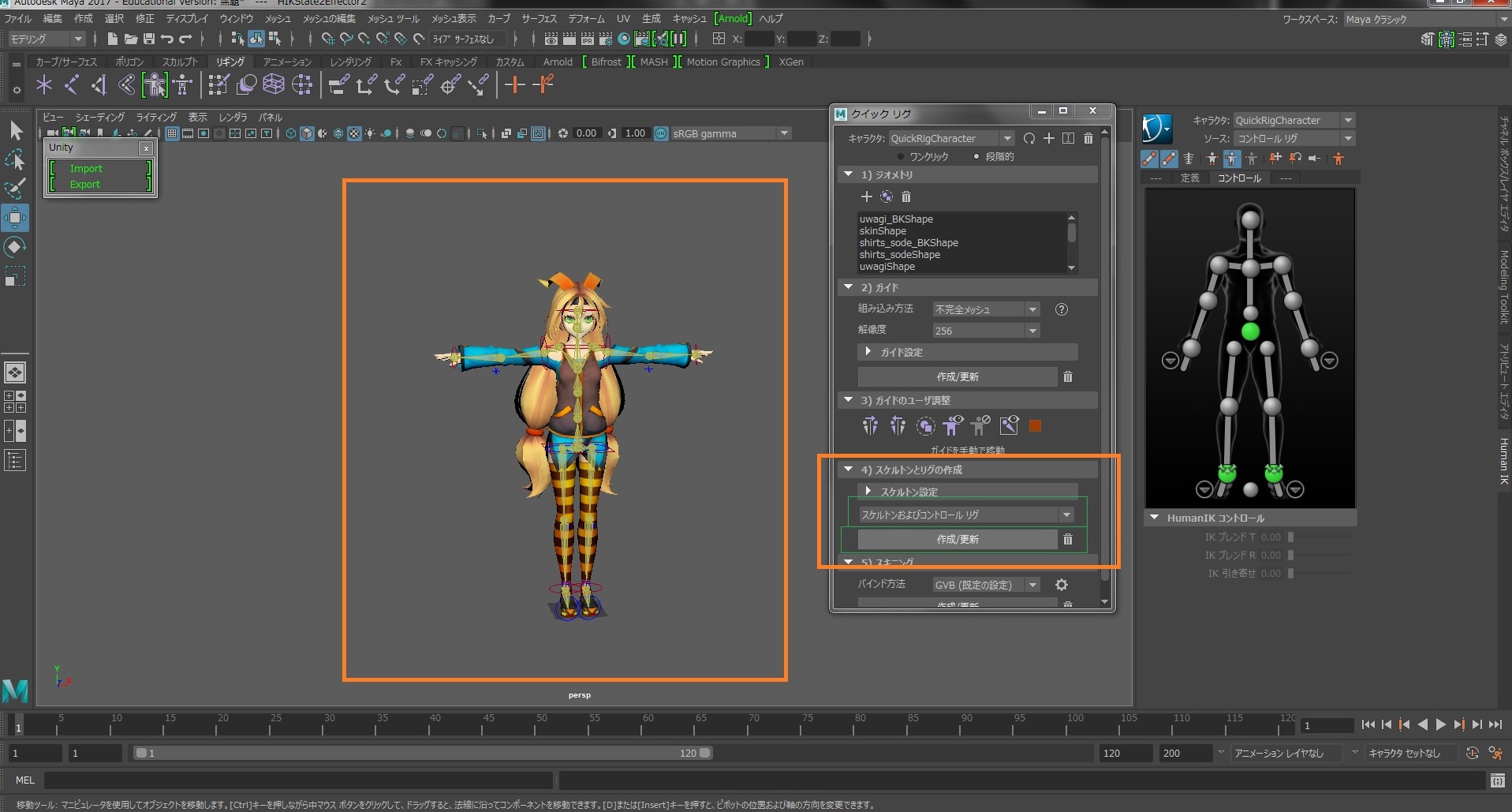
Task: Toggle the auto keyframe button
Action: pyautogui.click(x=1472, y=753)
